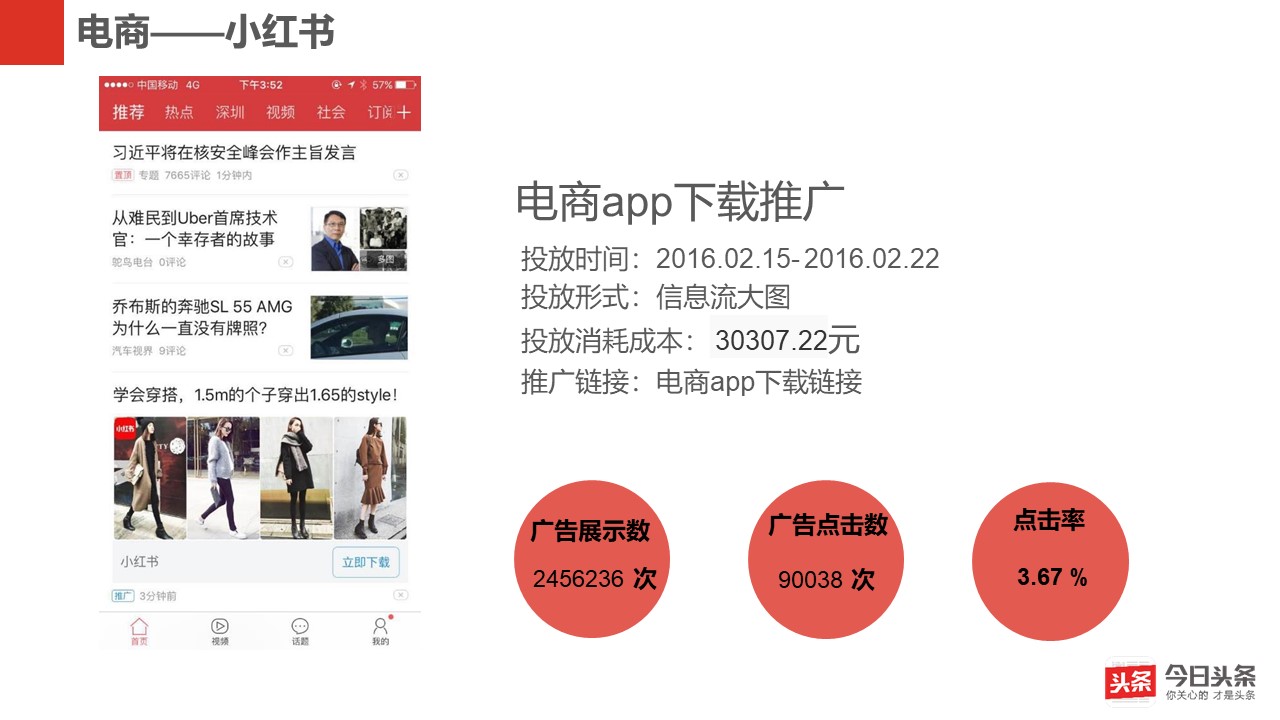This screenshot has width=1280, height=720.
Task: Dismiss the 小红书 ad with its X icon
Action: pos(400,596)
